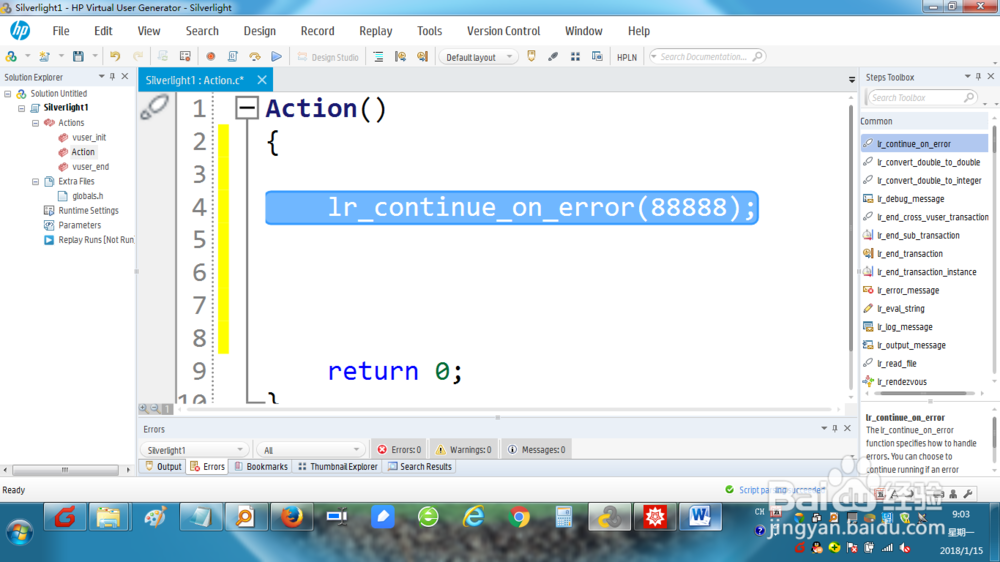Click the Steps Toolbox panel dropdown arrow
Screen dimensions: 1000x562
[967, 77]
